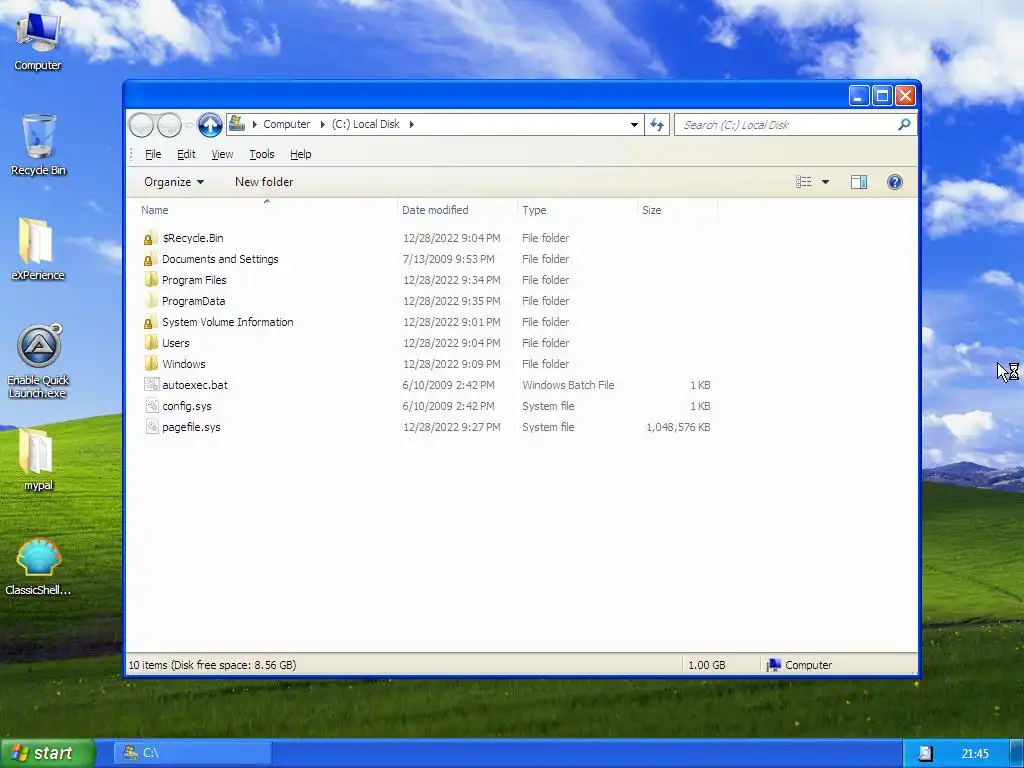Click the Back navigation button

click(141, 124)
